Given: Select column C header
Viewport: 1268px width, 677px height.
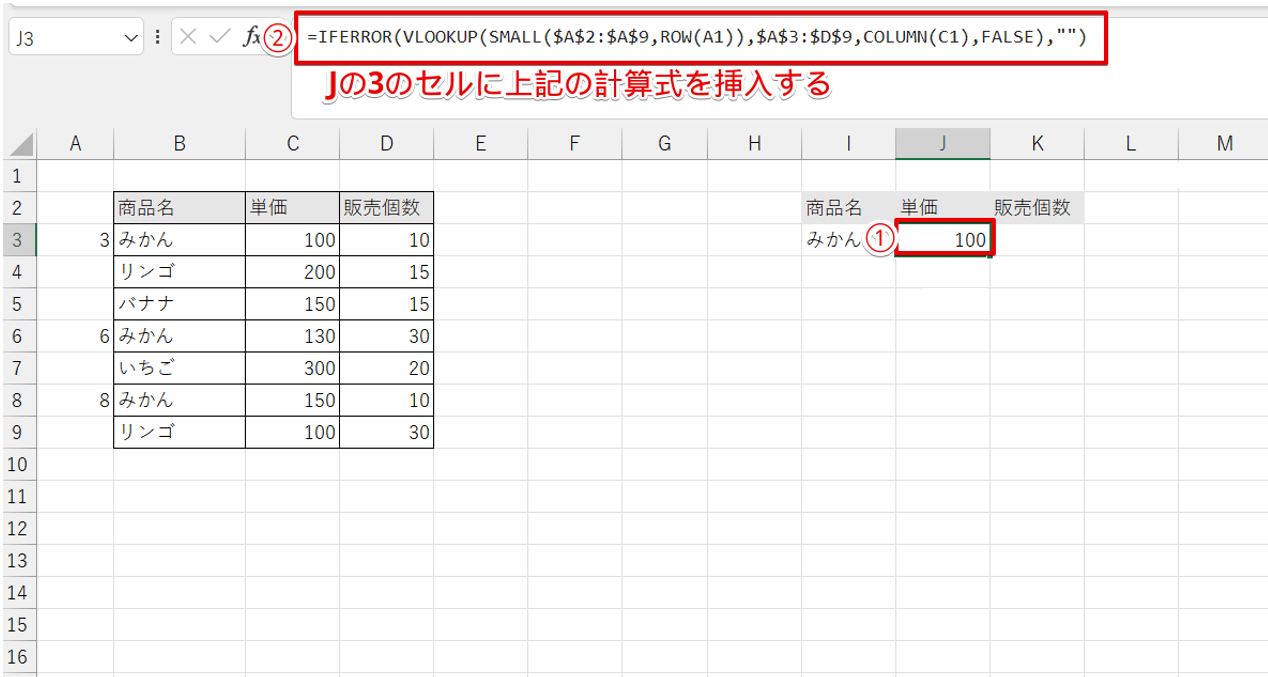Looking at the screenshot, I should [x=292, y=144].
